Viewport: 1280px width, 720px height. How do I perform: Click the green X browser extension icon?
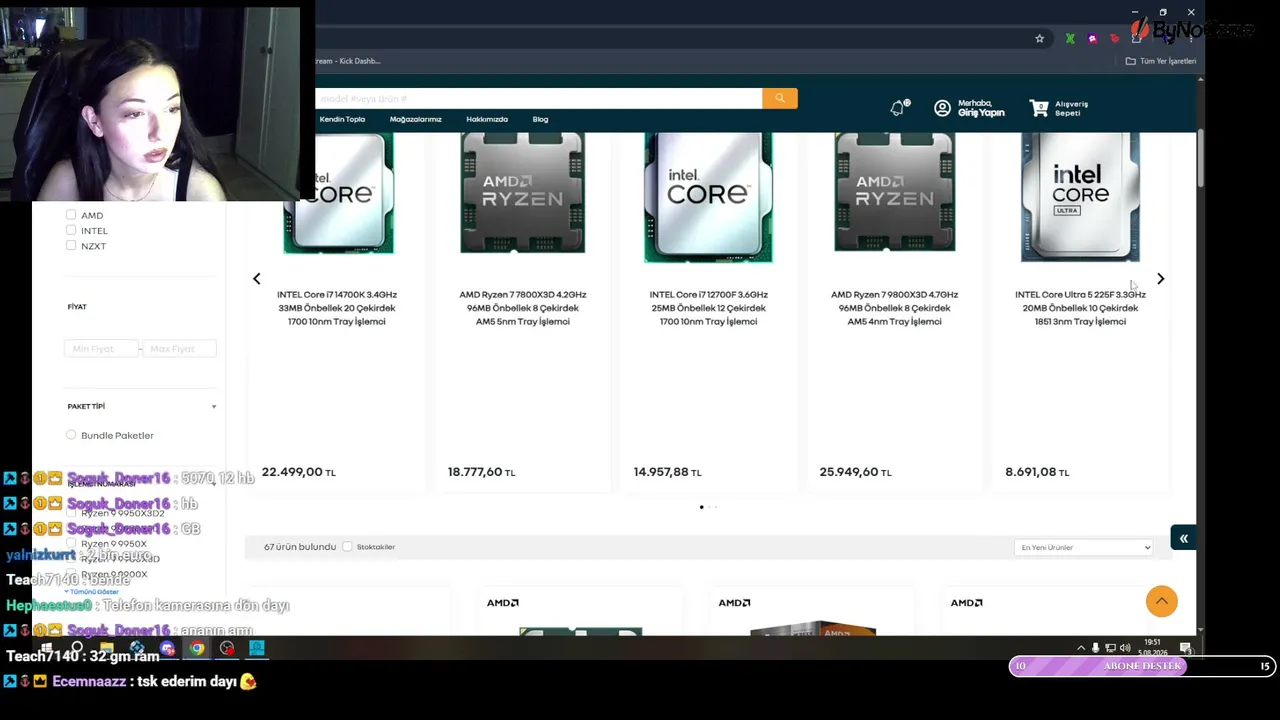(1070, 39)
